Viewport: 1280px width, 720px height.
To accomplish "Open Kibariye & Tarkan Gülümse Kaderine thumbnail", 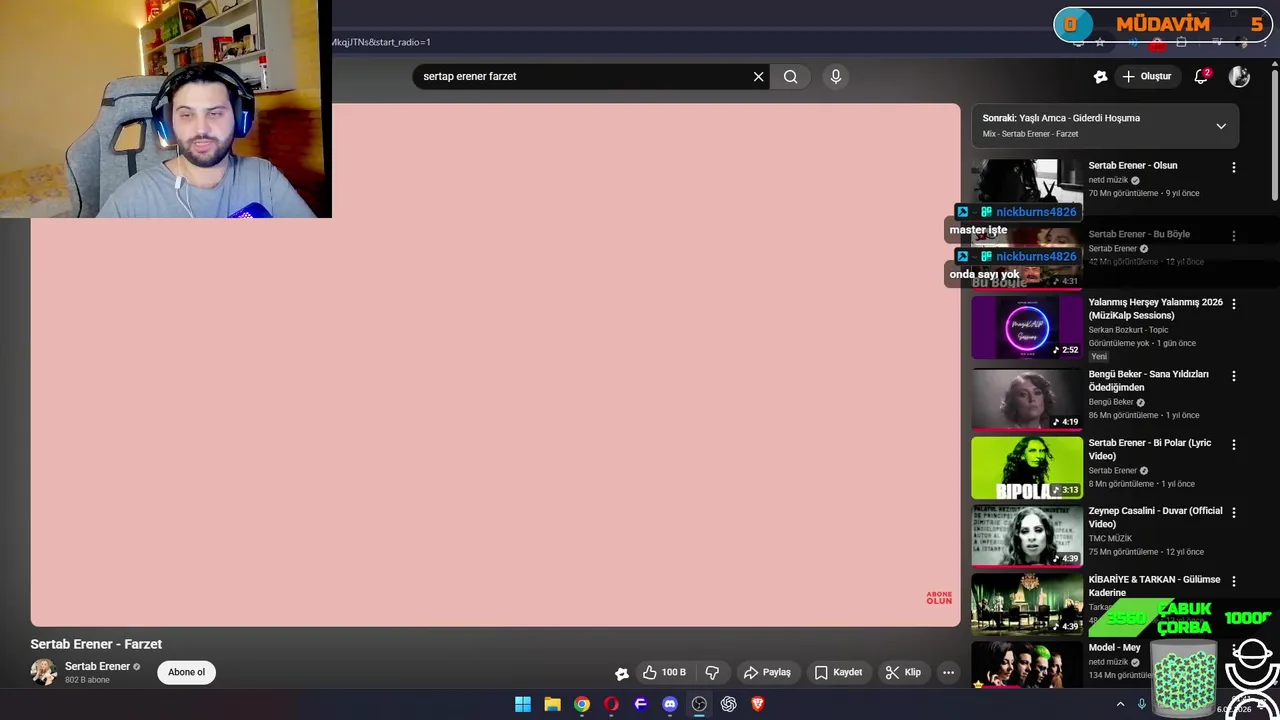I will click(x=1027, y=604).
